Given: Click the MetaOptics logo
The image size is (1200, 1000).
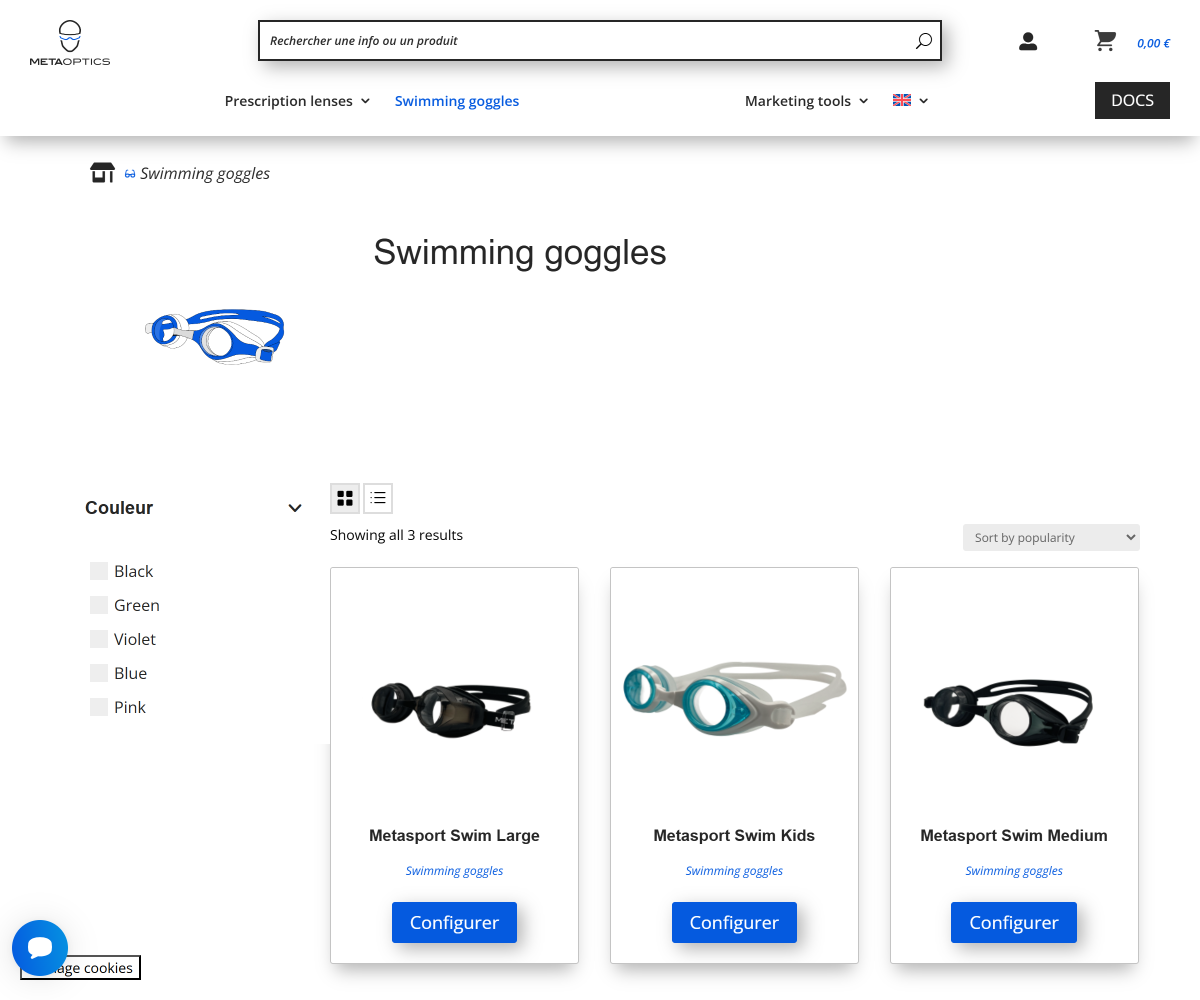Looking at the screenshot, I should click(70, 43).
